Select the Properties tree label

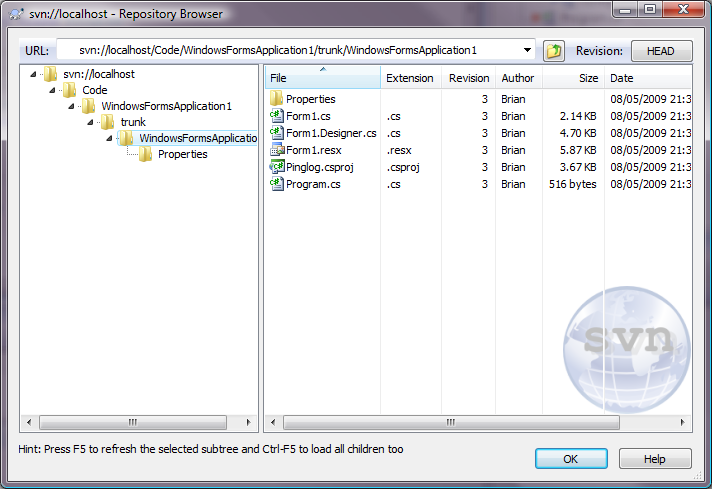(x=183, y=154)
